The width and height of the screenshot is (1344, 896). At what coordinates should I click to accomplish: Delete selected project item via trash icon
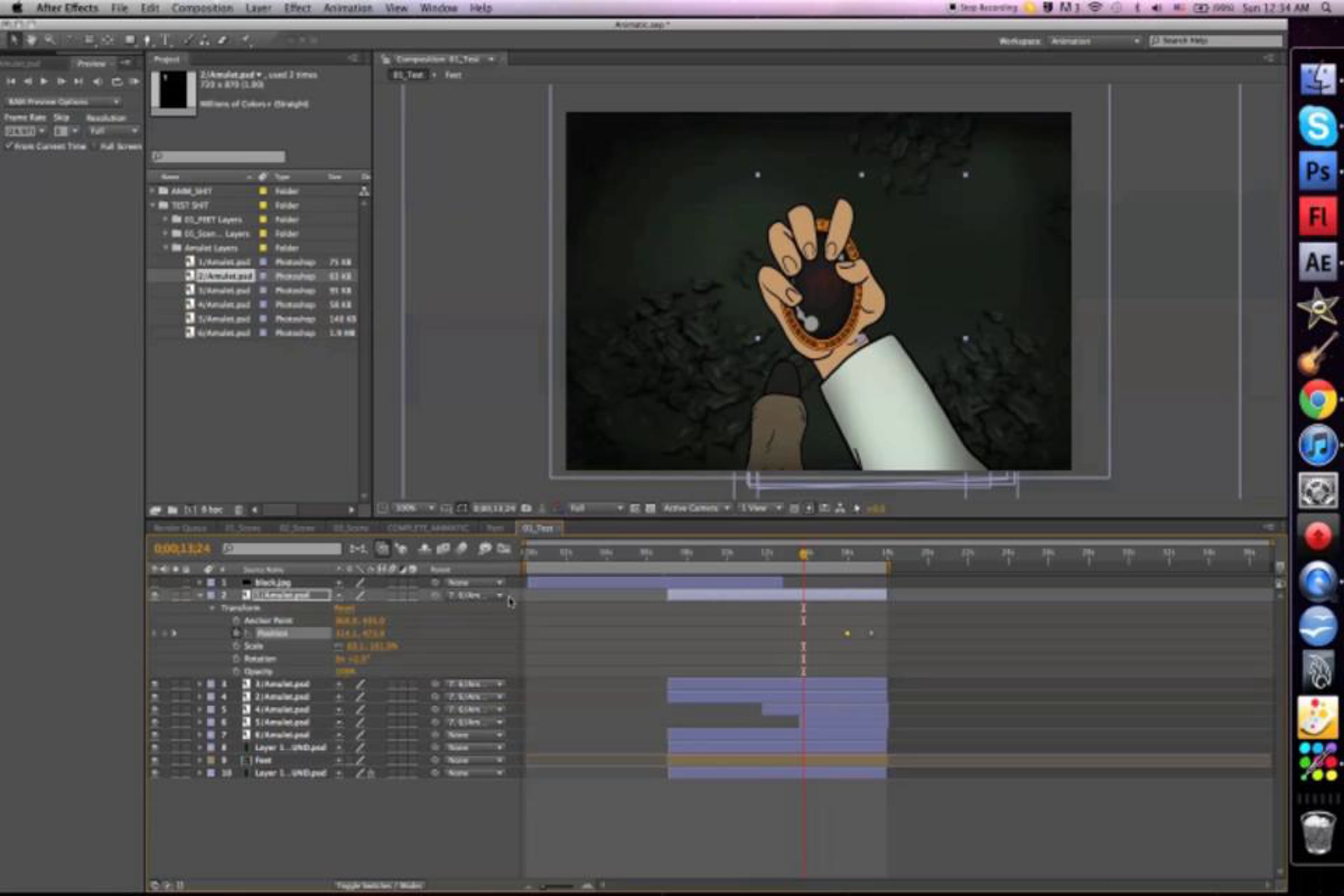(239, 510)
